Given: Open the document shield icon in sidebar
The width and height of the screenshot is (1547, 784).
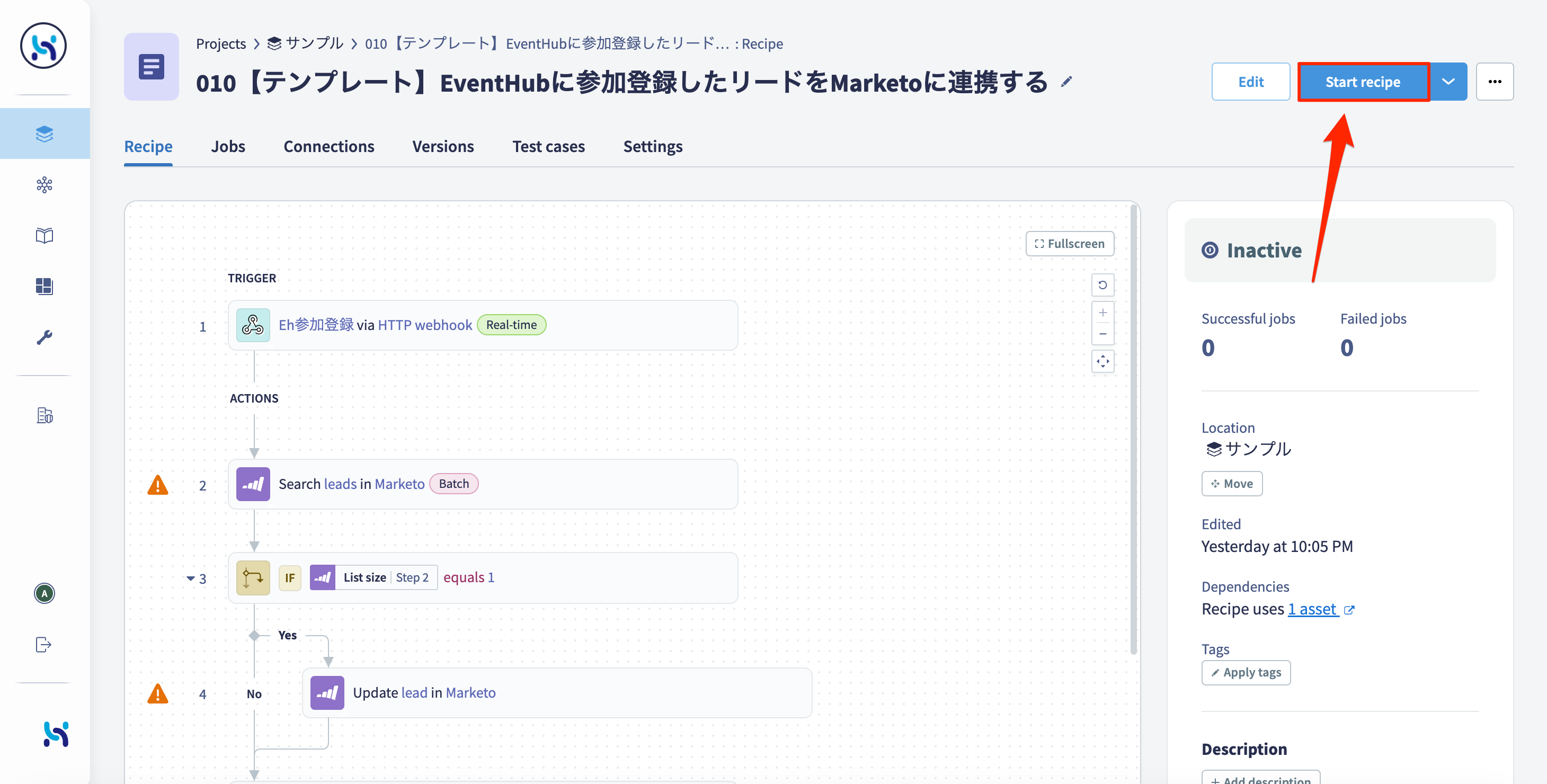Looking at the screenshot, I should (x=45, y=415).
